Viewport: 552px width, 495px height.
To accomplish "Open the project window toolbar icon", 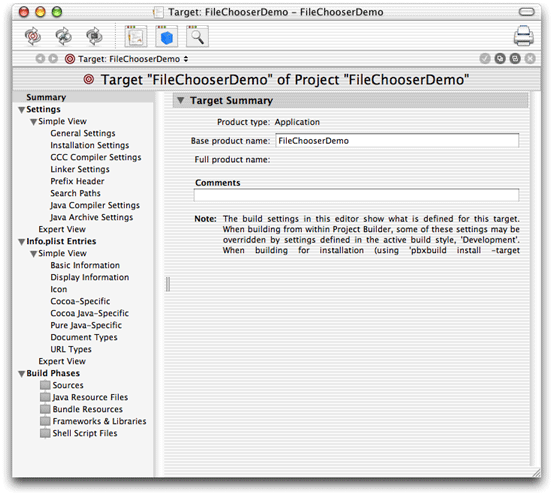I will pyautogui.click(x=136, y=36).
